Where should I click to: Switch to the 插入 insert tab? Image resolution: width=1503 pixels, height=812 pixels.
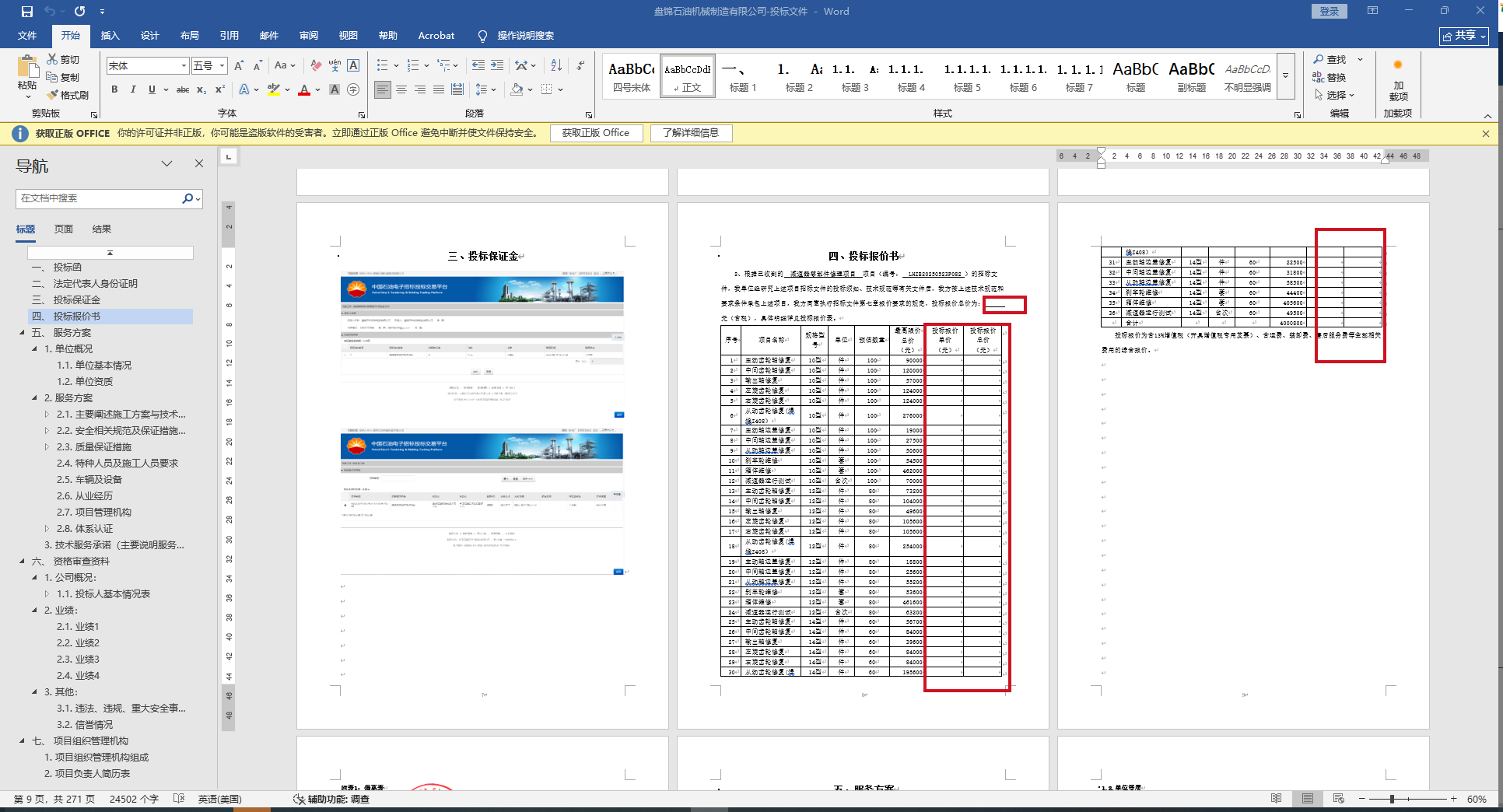tap(110, 36)
